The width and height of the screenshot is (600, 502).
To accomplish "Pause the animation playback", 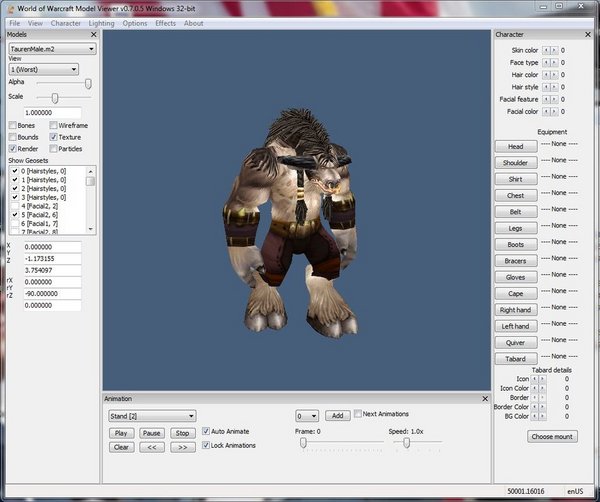I will coord(151,433).
